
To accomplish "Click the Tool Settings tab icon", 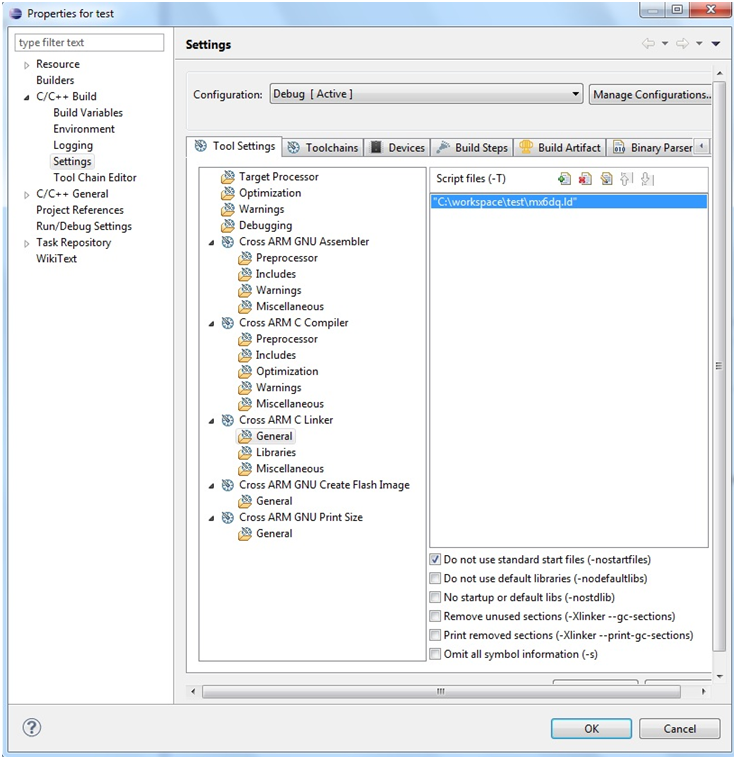I will [x=200, y=146].
